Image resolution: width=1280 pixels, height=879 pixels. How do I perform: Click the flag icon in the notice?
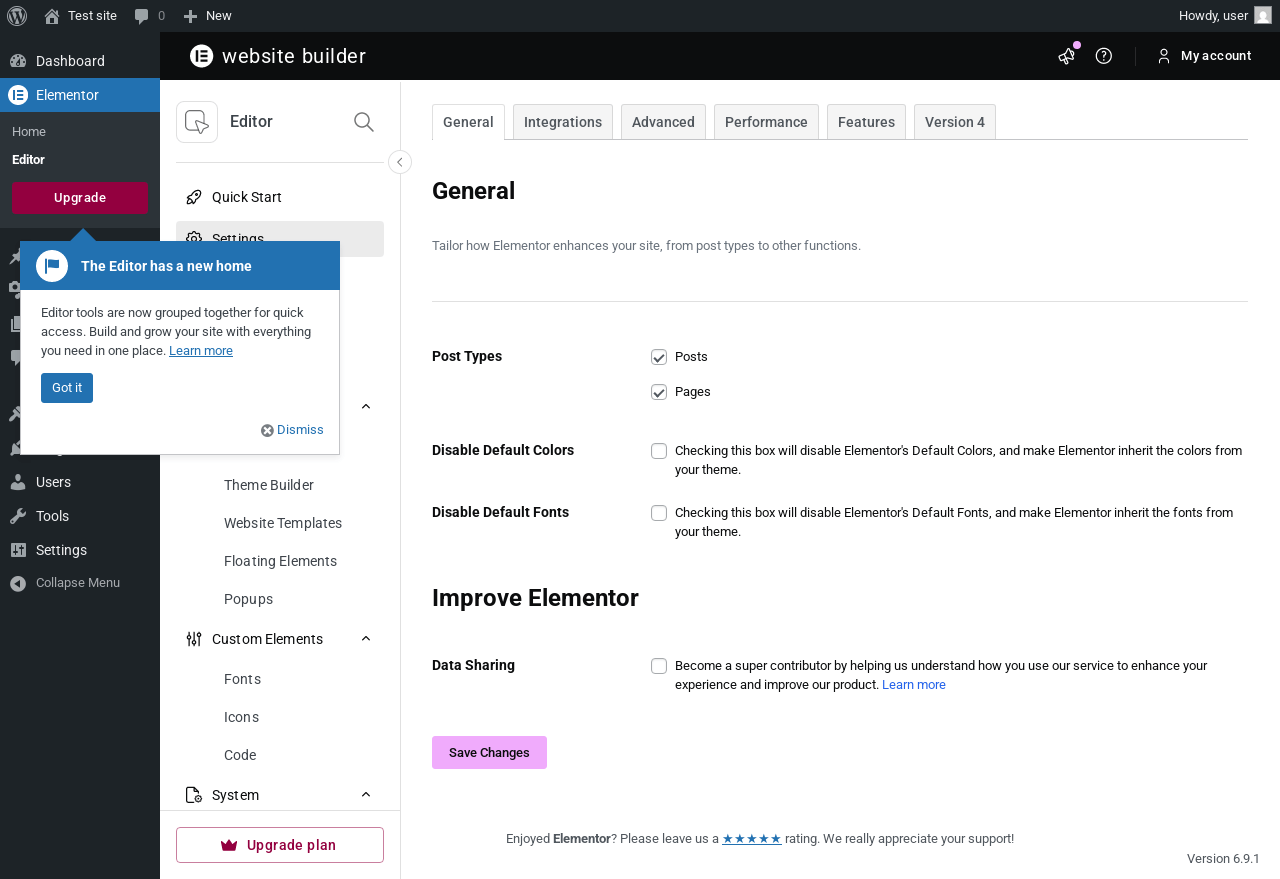(x=52, y=266)
